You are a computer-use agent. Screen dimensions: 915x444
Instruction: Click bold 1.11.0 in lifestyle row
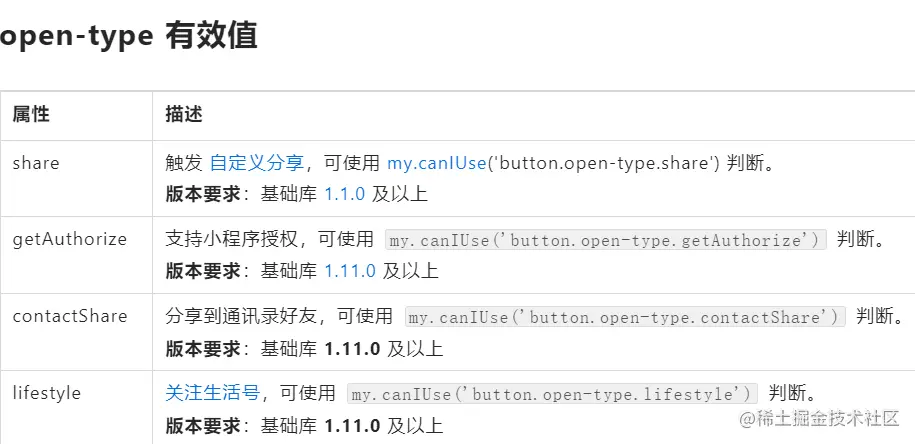pyautogui.click(x=352, y=425)
